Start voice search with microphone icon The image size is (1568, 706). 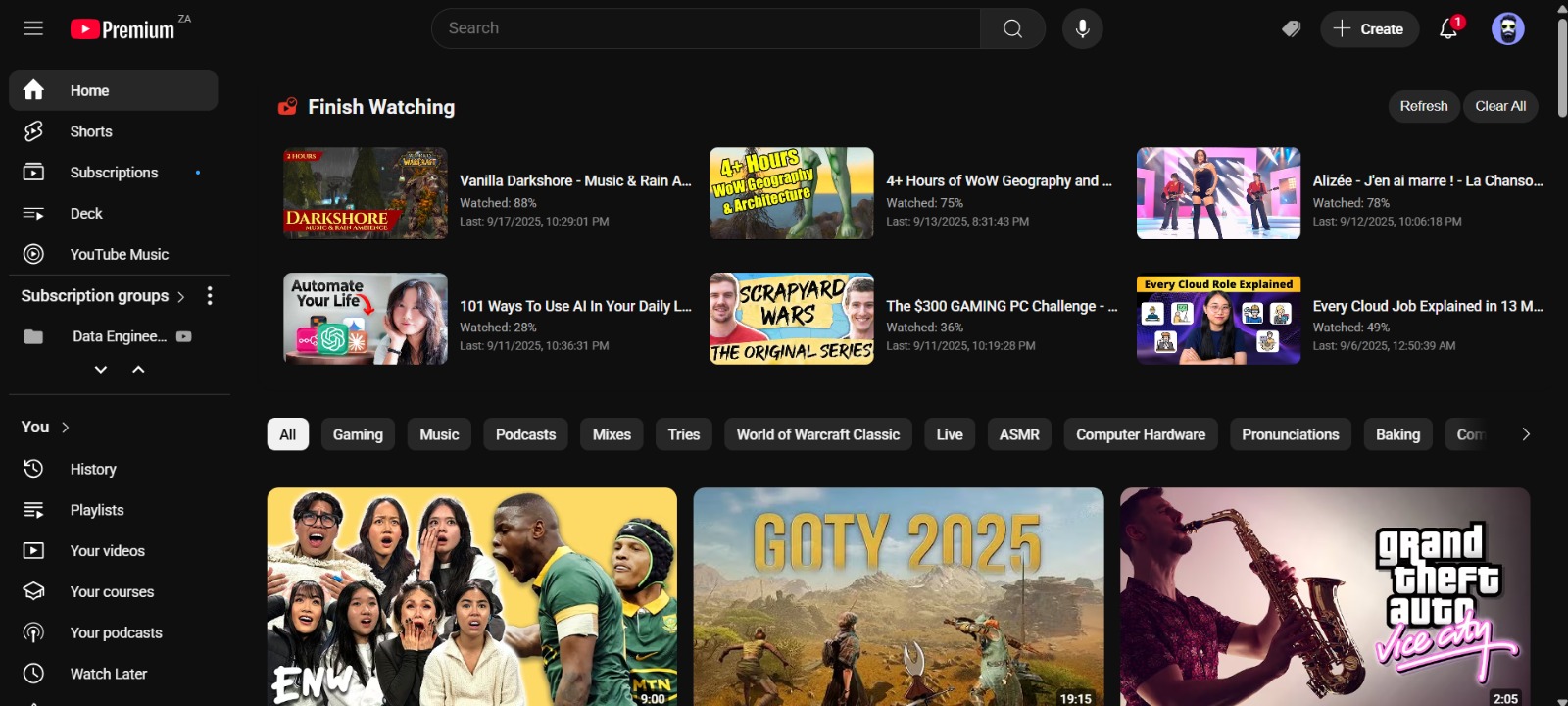tap(1083, 28)
